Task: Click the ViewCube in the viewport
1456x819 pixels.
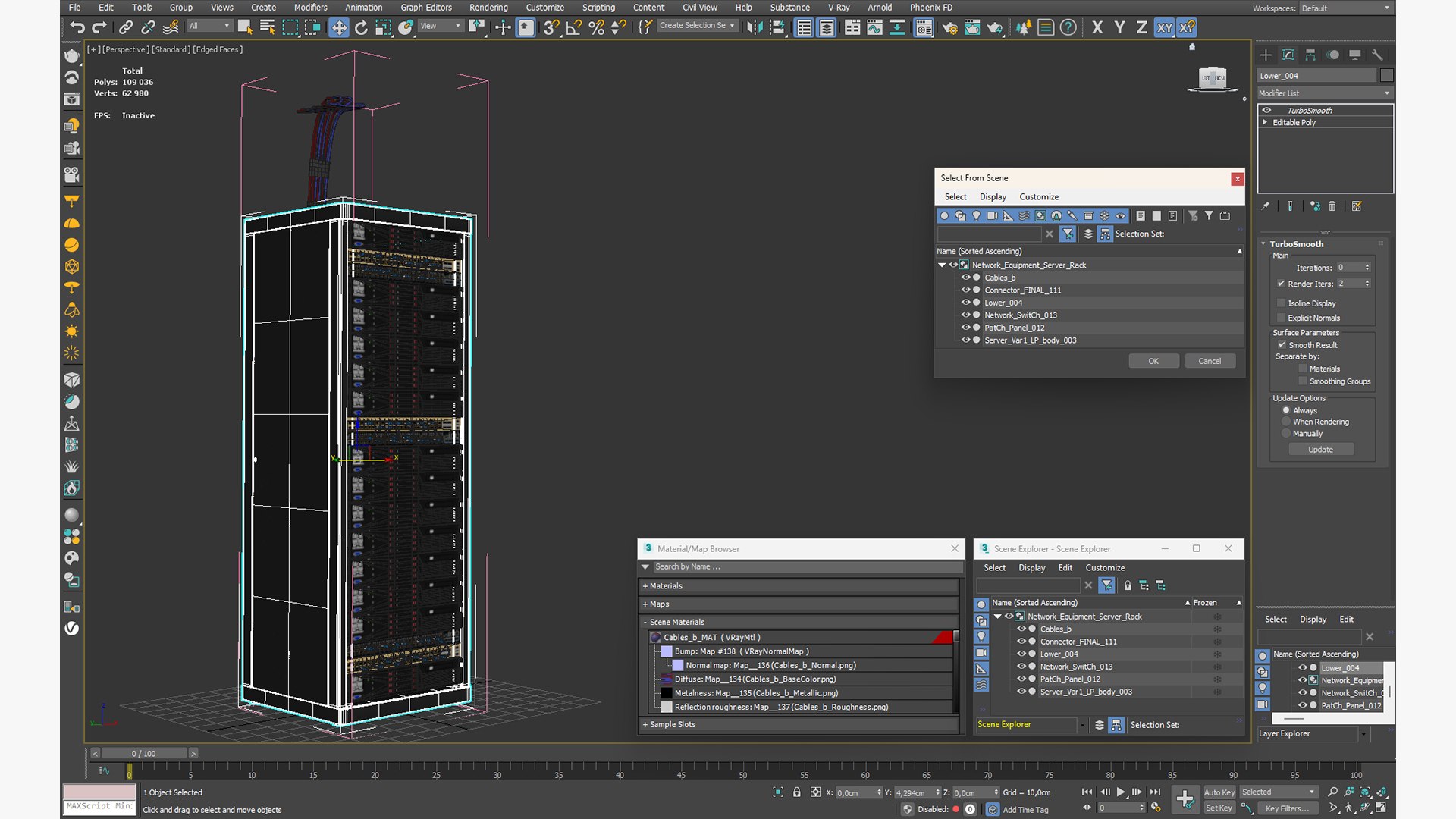Action: 1213,79
